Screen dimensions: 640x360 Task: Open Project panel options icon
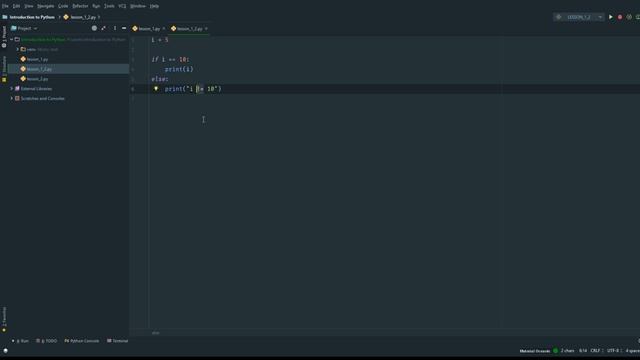tap(115, 28)
